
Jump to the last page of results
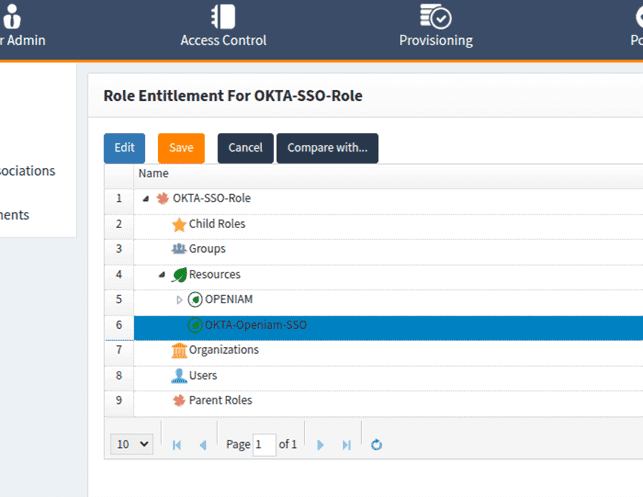pos(347,445)
